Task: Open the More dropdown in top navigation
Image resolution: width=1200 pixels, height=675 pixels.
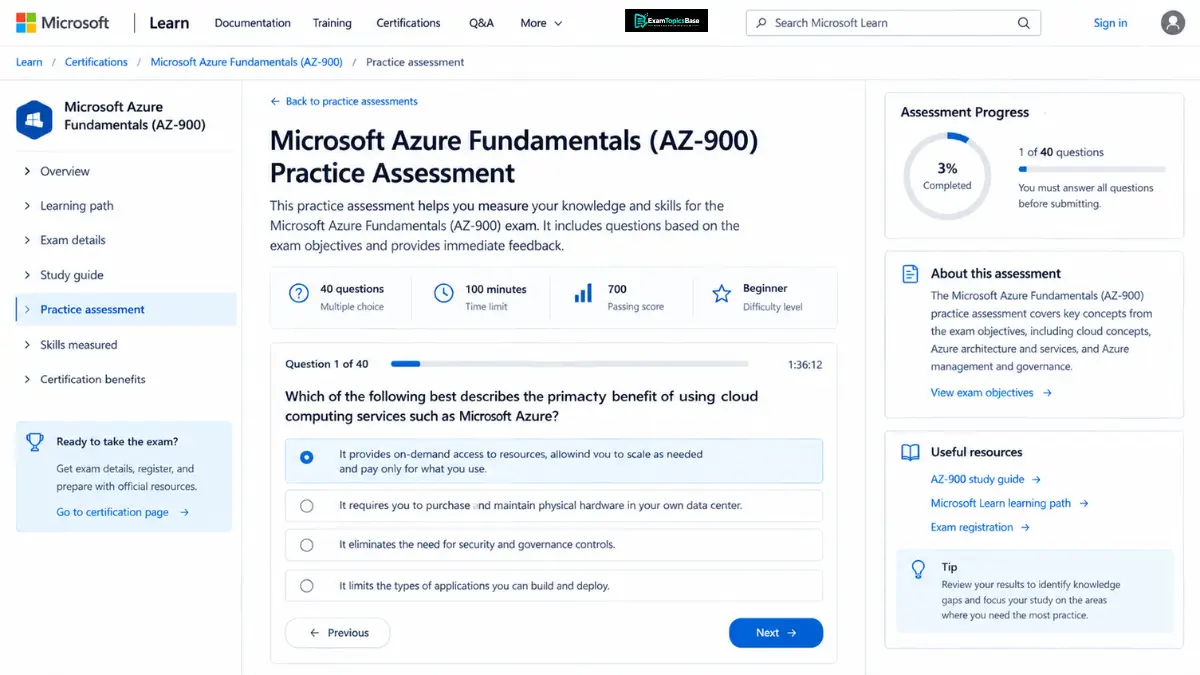Action: (541, 23)
